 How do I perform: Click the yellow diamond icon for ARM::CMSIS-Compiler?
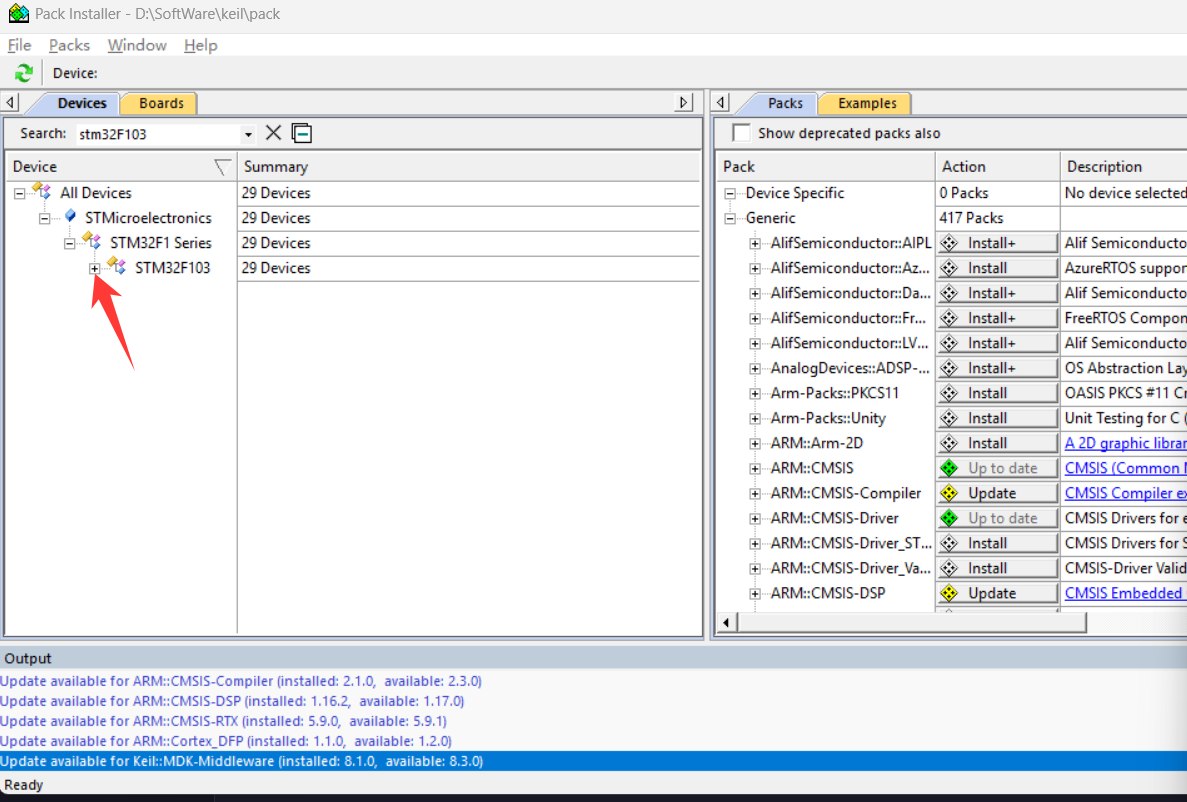click(949, 493)
